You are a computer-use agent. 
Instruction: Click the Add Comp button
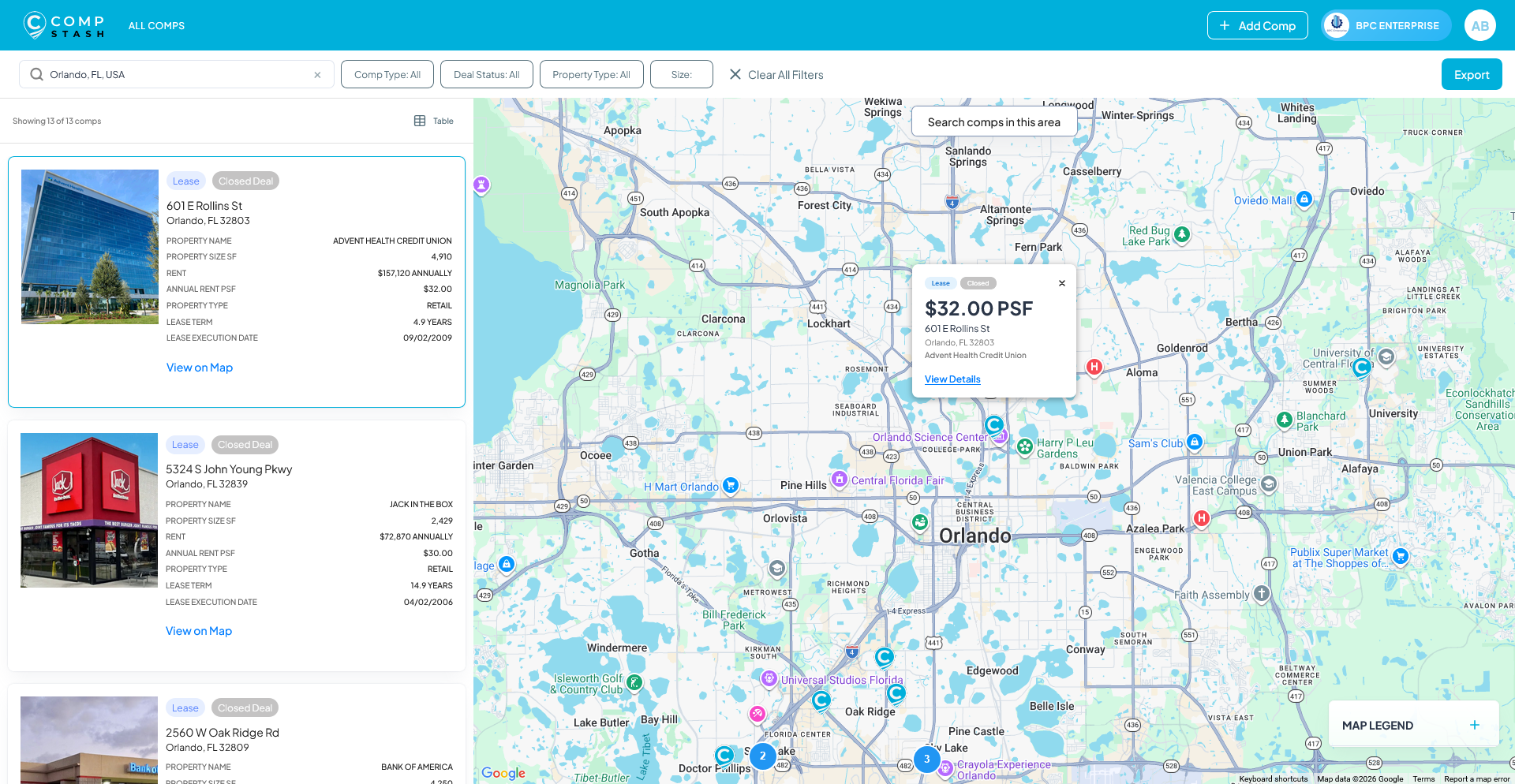pyautogui.click(x=1257, y=25)
